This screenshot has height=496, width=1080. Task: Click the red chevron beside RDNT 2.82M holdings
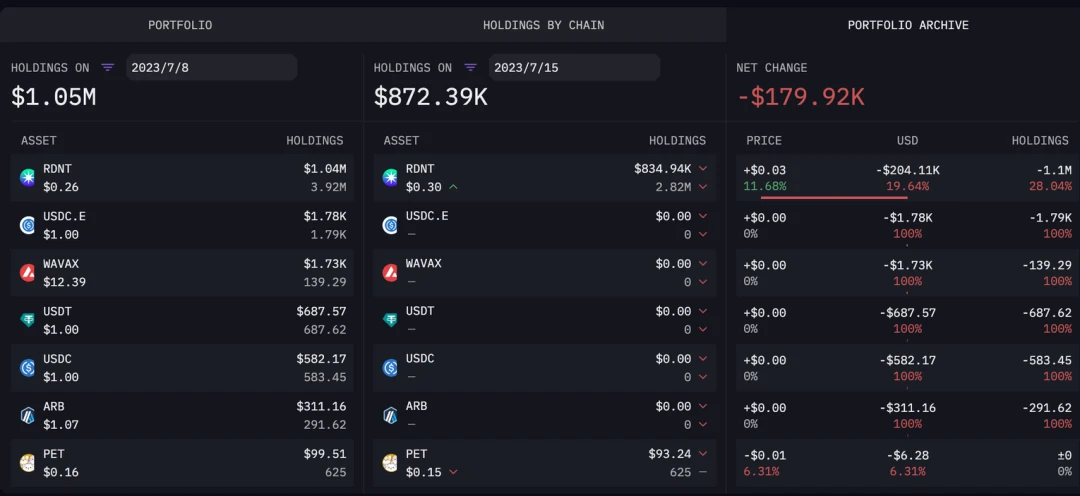pyautogui.click(x=703, y=187)
